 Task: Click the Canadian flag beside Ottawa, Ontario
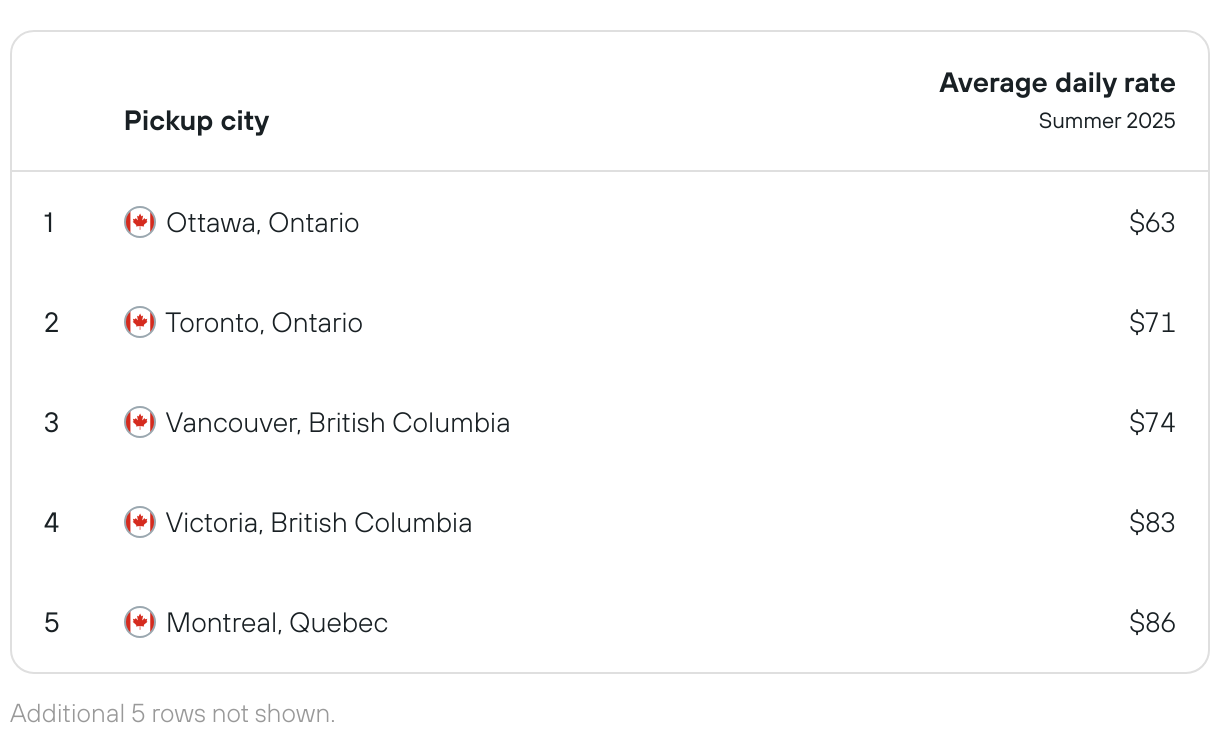140,222
